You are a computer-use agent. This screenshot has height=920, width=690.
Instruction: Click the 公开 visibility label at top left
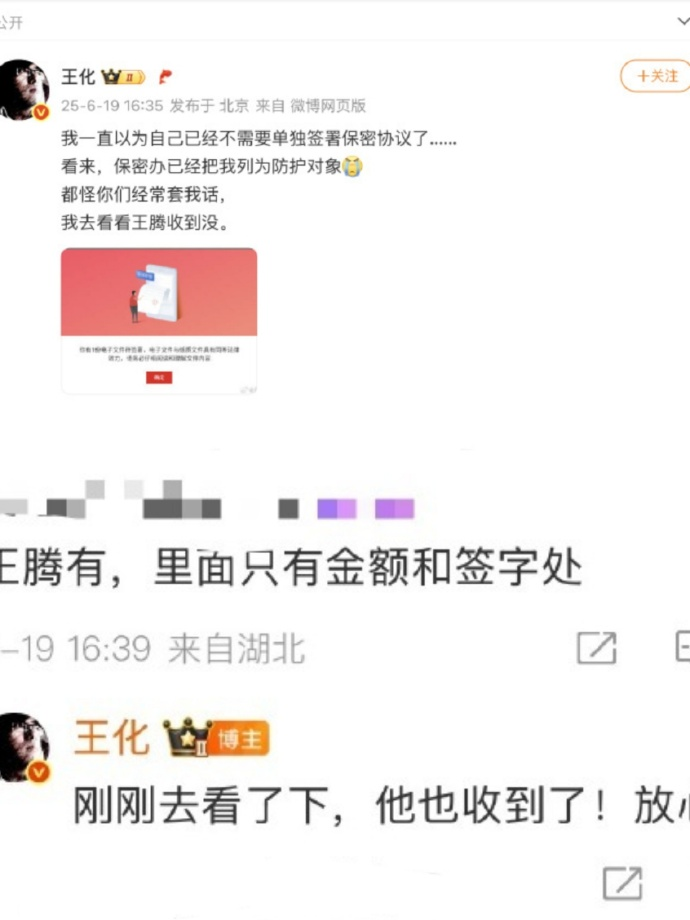point(12,22)
